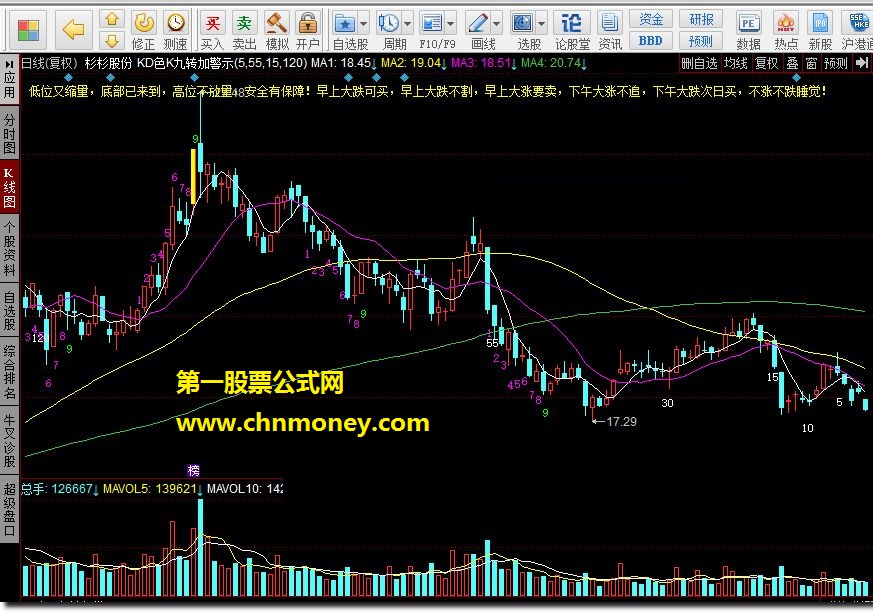Click the yellow highlighted candle bar
Viewport: 873px width, 613px height.
[x=193, y=176]
